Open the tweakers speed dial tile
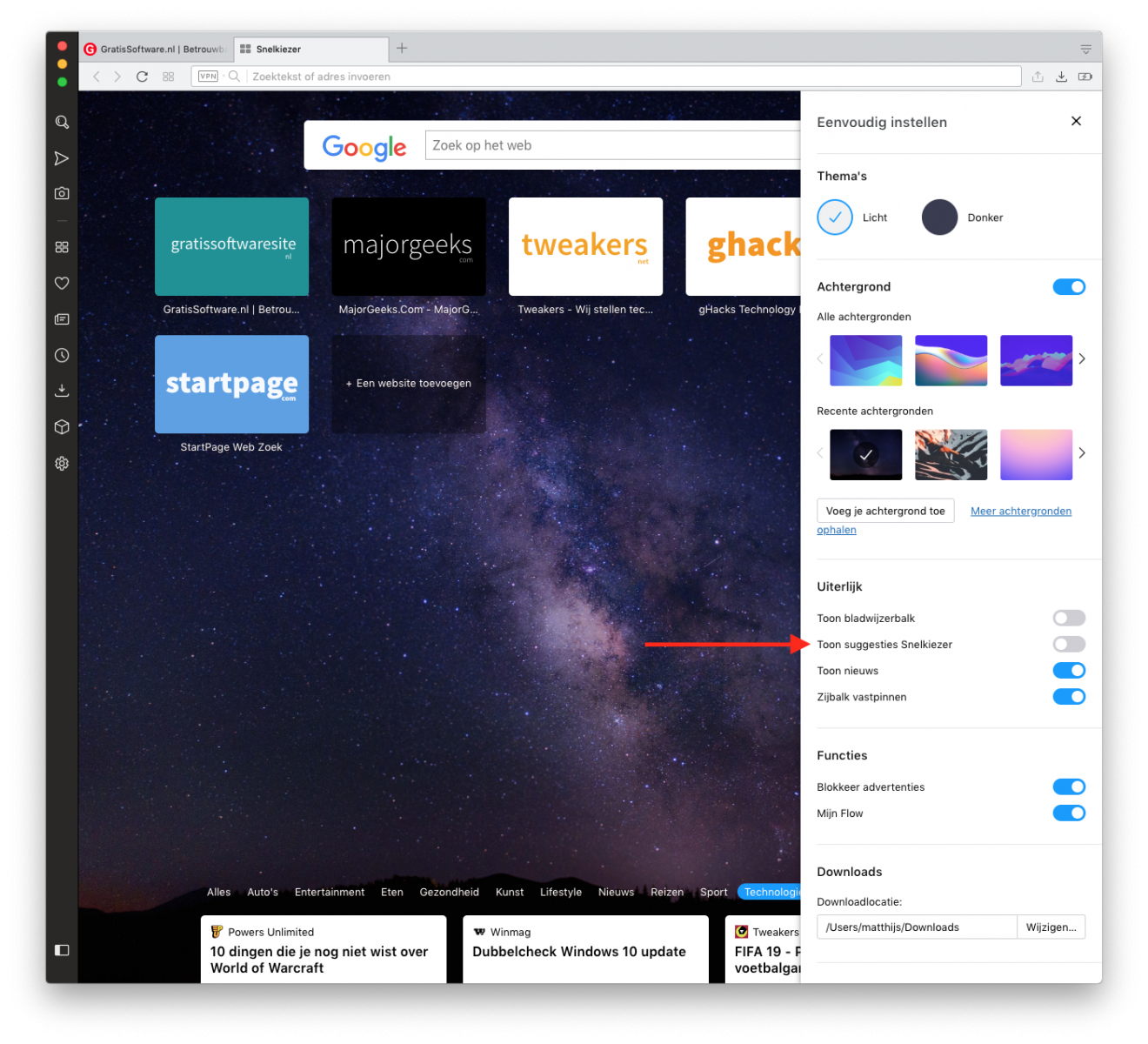1148x1044 pixels. click(x=585, y=247)
